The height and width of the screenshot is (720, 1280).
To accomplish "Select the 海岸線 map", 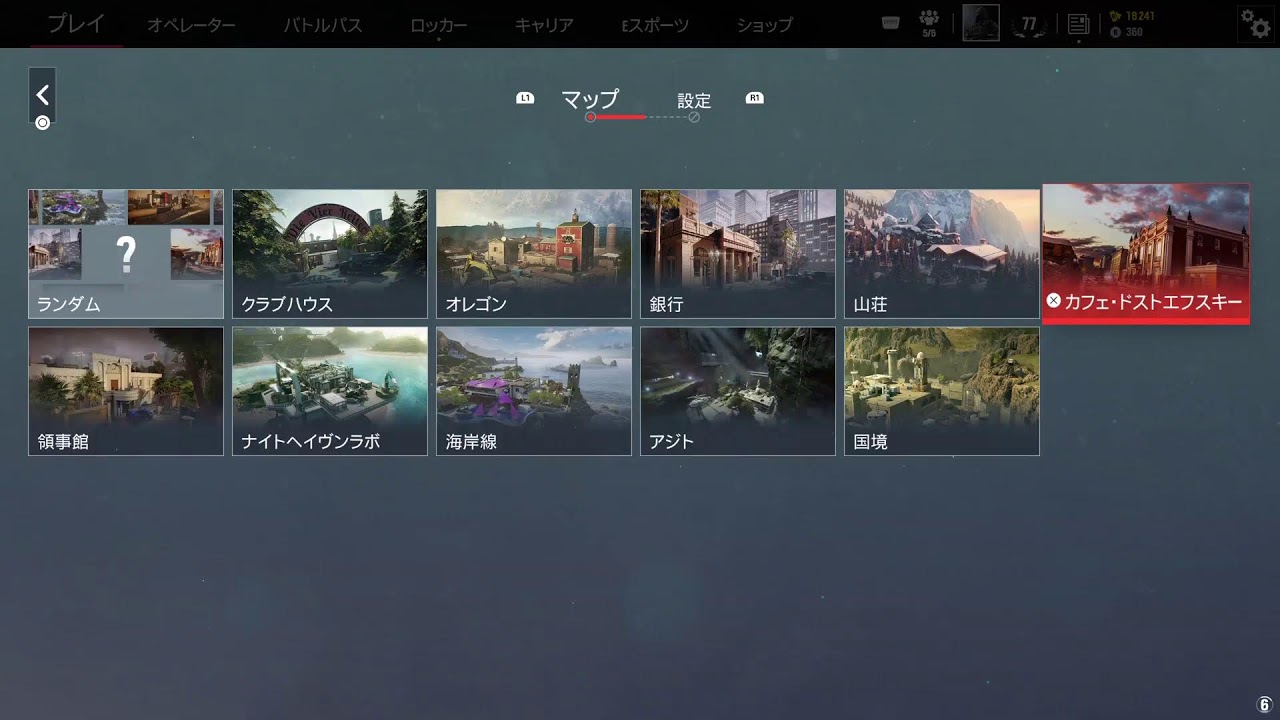I will click(534, 391).
